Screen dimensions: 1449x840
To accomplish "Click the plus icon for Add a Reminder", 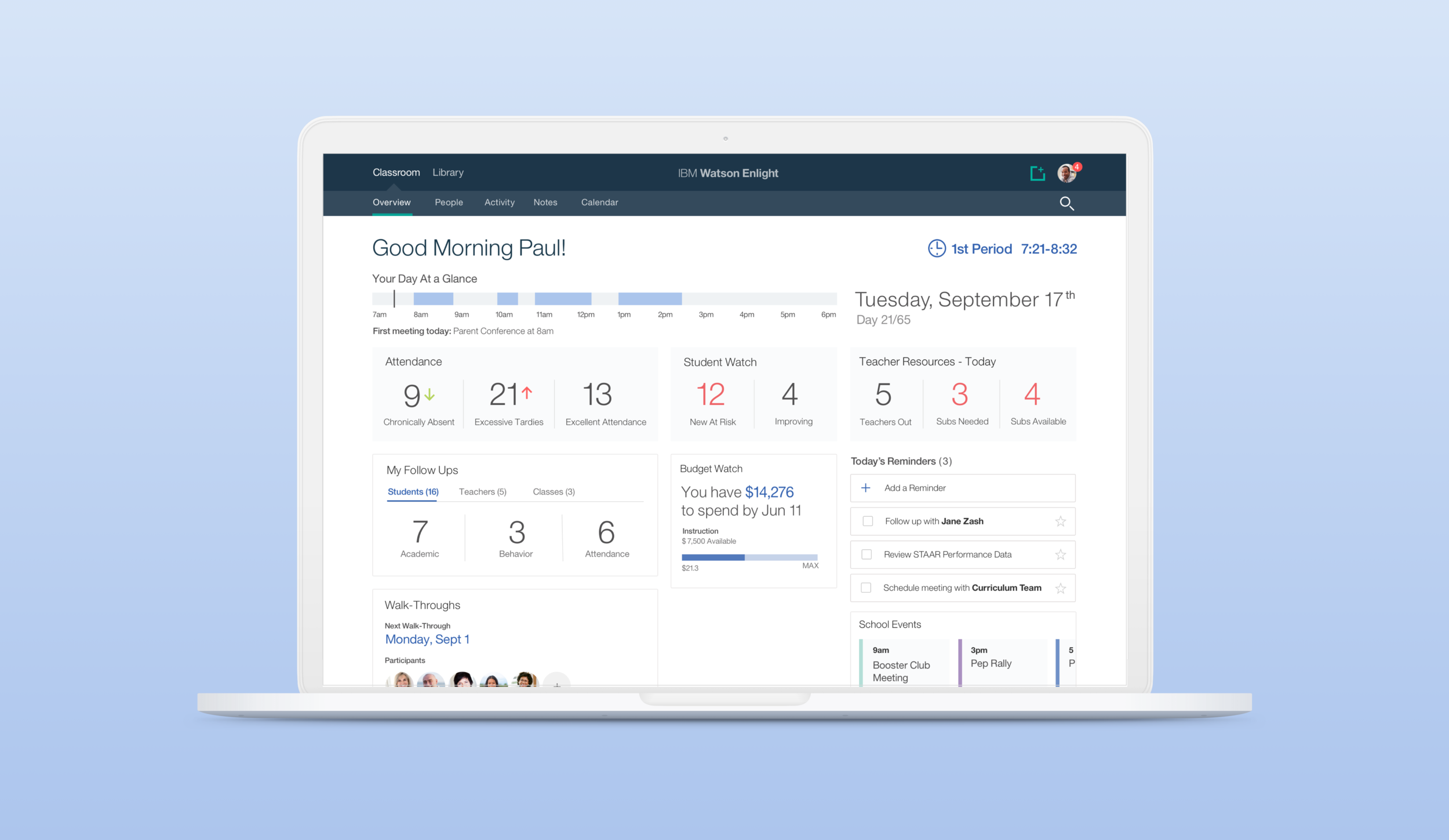I will pos(865,488).
